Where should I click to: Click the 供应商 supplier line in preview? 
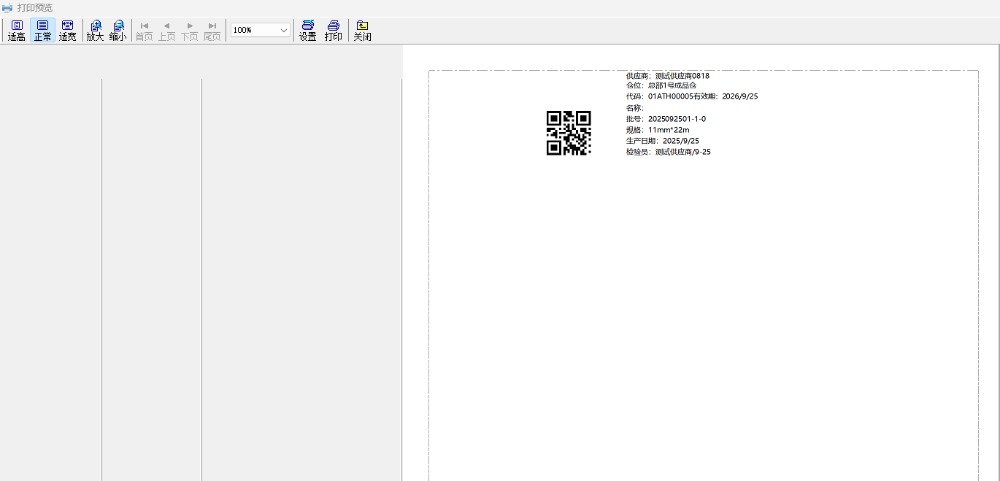(x=667, y=76)
